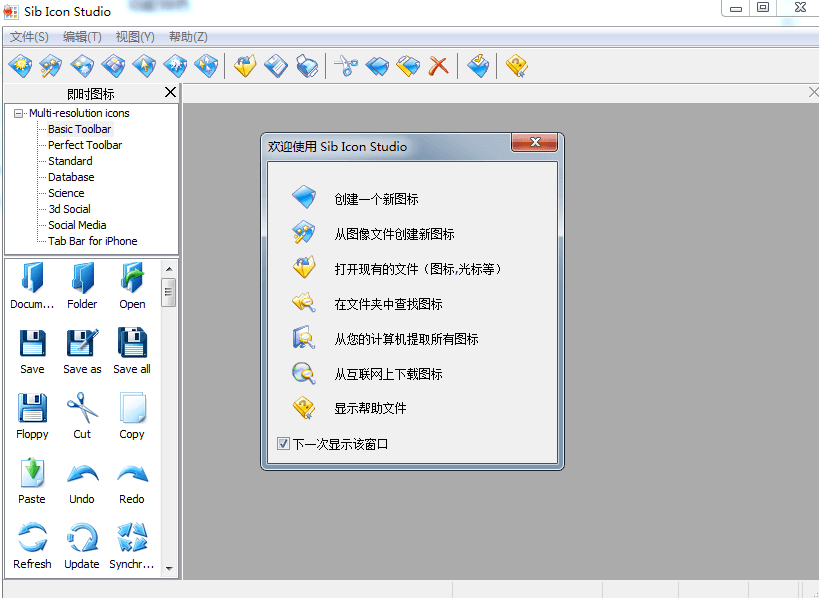
Task: Open the 视图(Y) menu
Action: 135,37
